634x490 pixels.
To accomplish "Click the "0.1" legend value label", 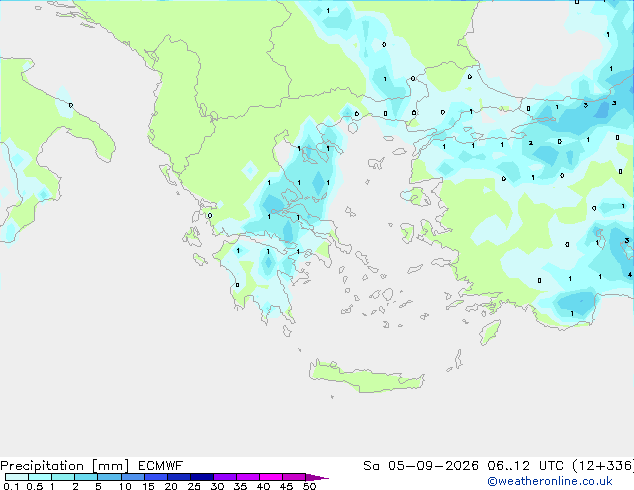I will pyautogui.click(x=11, y=486).
